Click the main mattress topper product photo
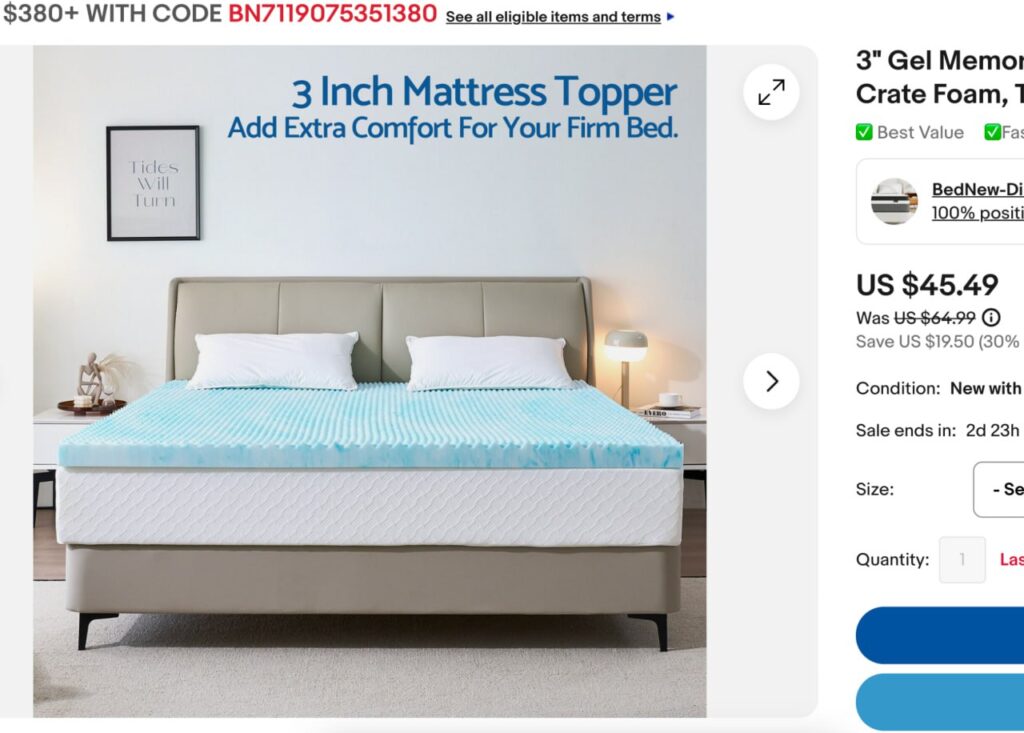1024x733 pixels. (x=370, y=382)
